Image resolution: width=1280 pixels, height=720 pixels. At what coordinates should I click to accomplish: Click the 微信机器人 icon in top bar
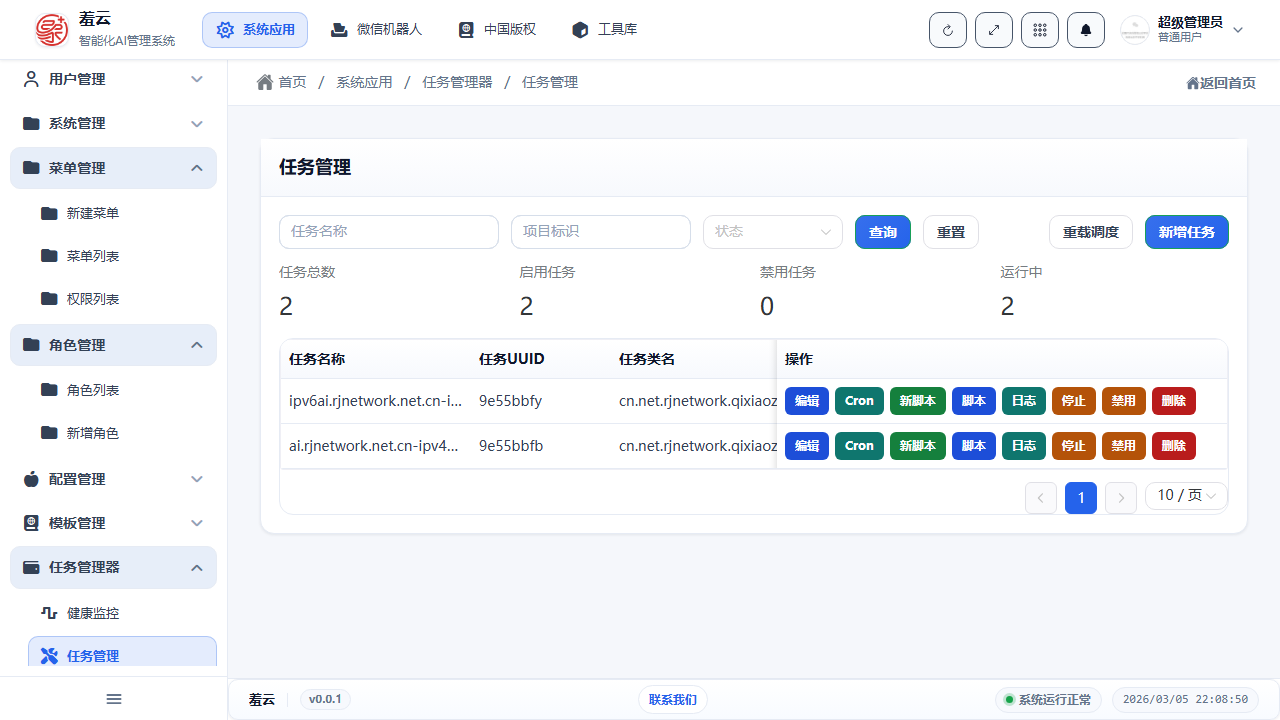click(x=340, y=29)
